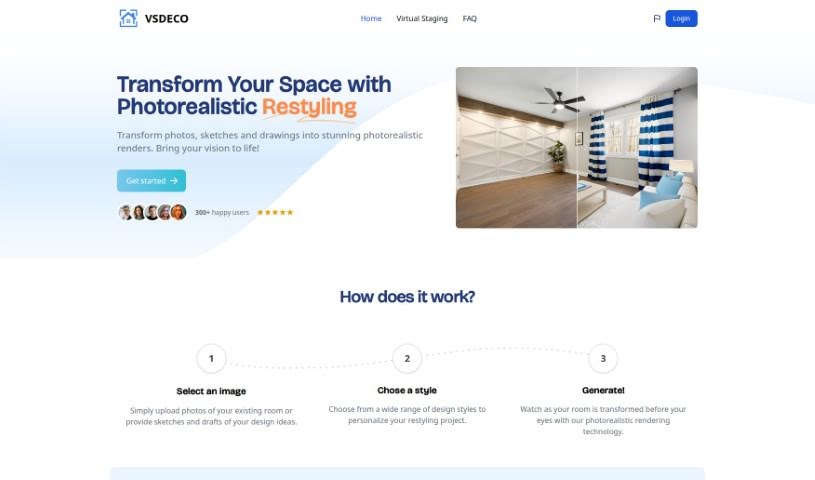Click the last orange-haired user avatar

[178, 212]
